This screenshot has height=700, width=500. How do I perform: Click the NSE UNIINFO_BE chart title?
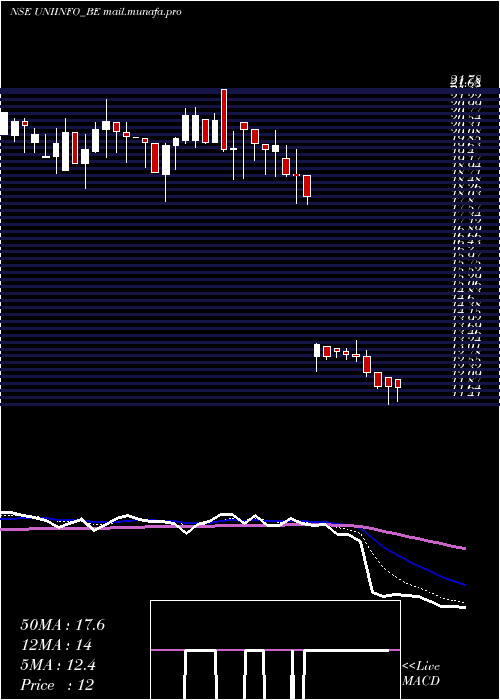(95, 12)
